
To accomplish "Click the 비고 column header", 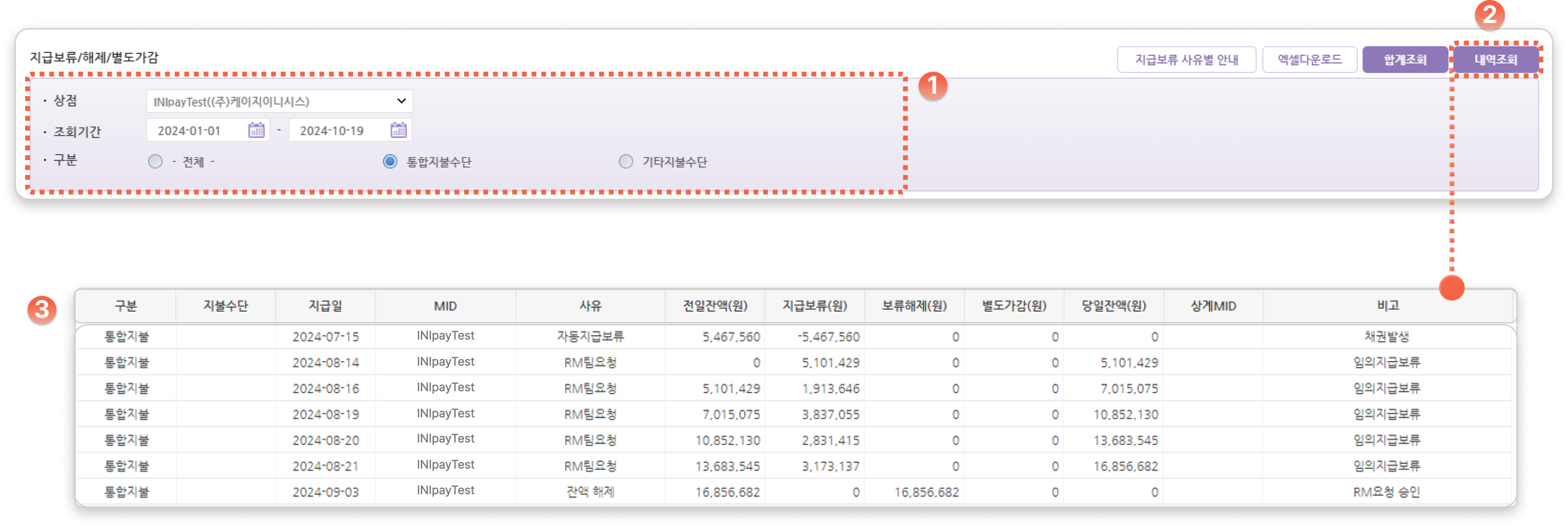I will tap(1388, 306).
